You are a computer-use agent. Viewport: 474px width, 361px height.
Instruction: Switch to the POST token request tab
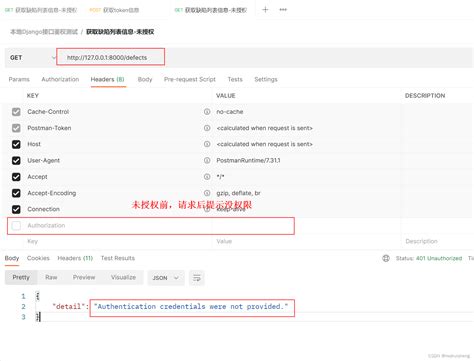(x=114, y=10)
